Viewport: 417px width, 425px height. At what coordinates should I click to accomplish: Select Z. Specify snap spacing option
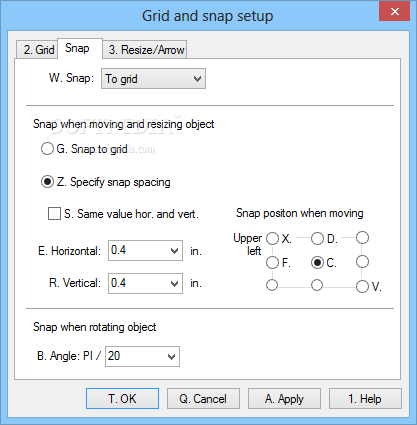click(47, 182)
